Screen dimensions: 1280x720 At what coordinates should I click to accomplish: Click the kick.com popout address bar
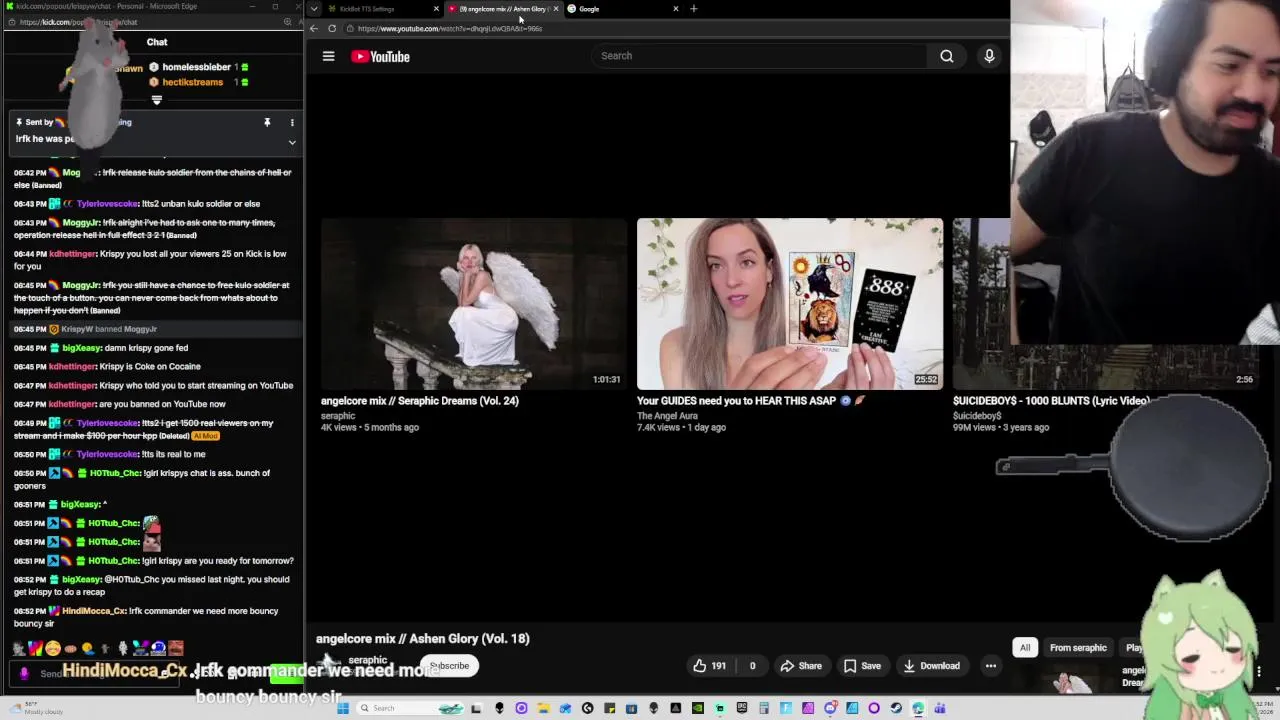[140, 22]
